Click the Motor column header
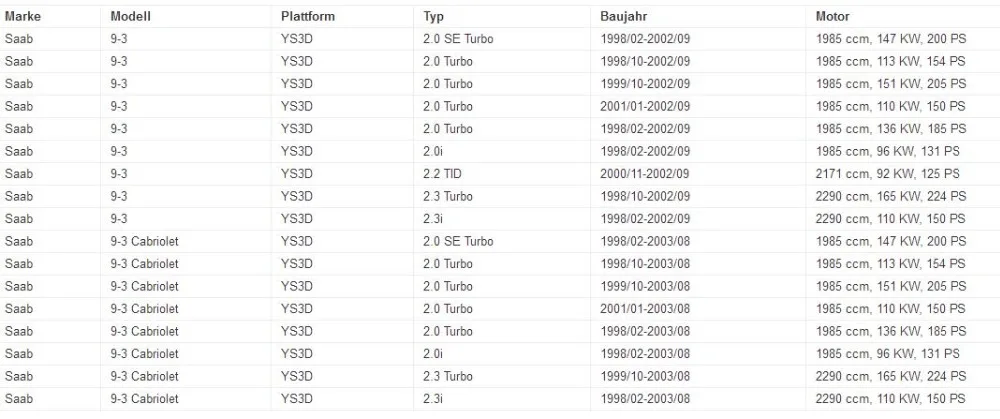The image size is (1000, 419). (x=832, y=17)
